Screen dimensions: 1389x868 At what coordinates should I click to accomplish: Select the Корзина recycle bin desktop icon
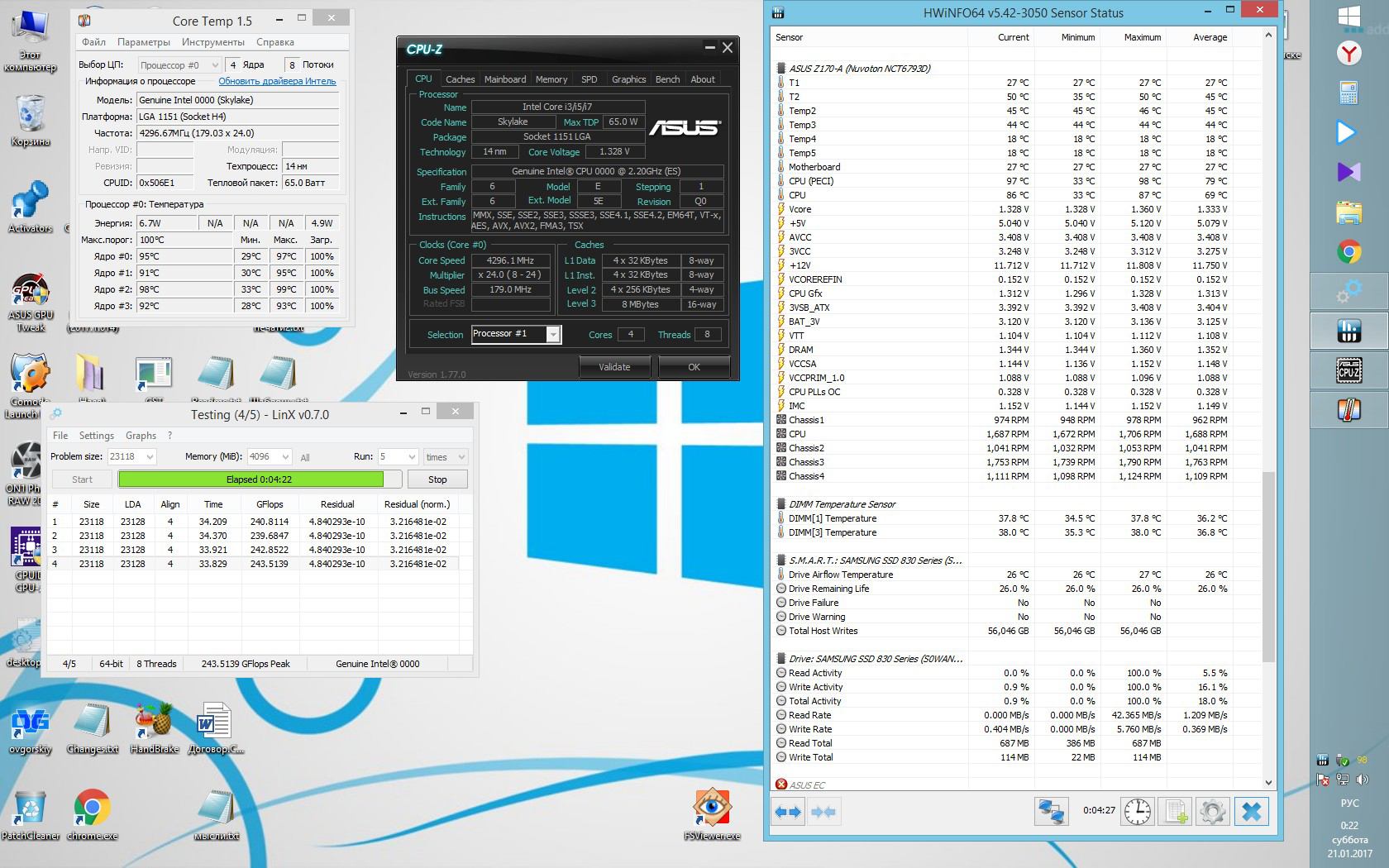click(31, 121)
